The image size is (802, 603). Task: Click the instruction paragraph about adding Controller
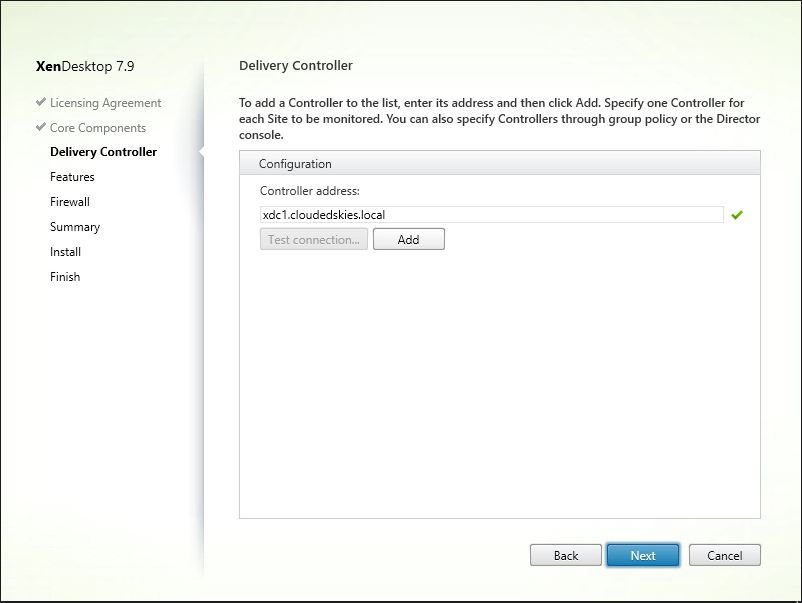point(499,119)
